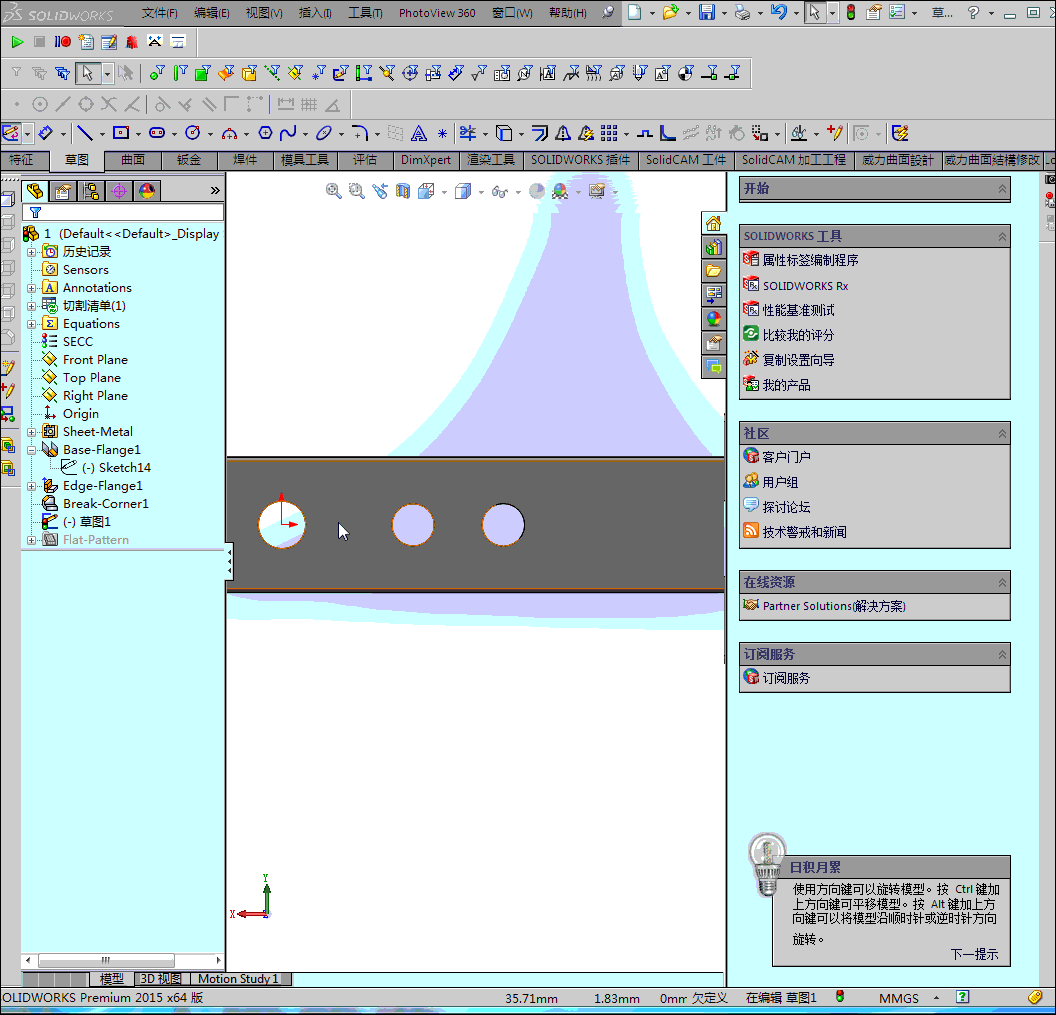Select the Corner Rectangle sketch tool

(x=121, y=133)
